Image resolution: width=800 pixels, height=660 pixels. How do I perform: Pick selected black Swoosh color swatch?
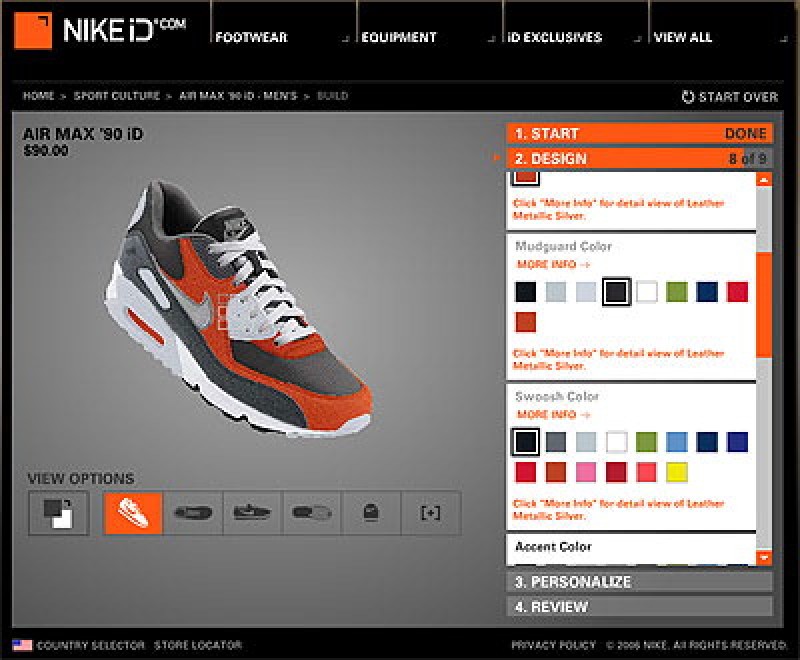526,442
